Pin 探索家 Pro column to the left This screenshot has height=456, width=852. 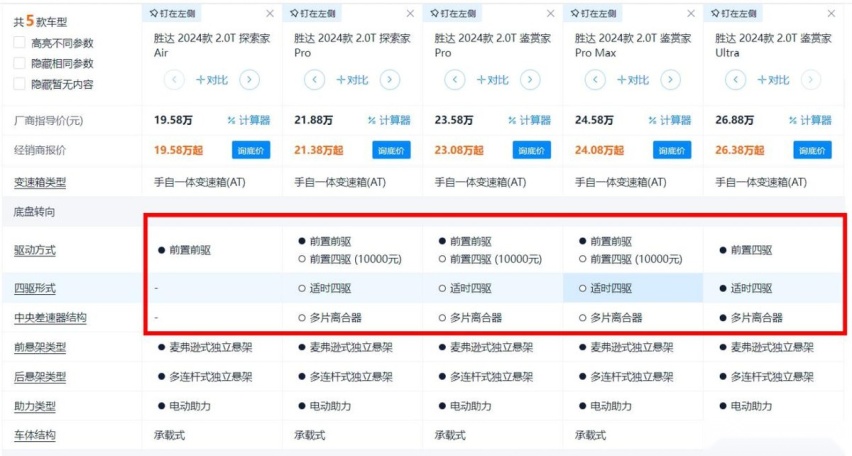click(312, 13)
